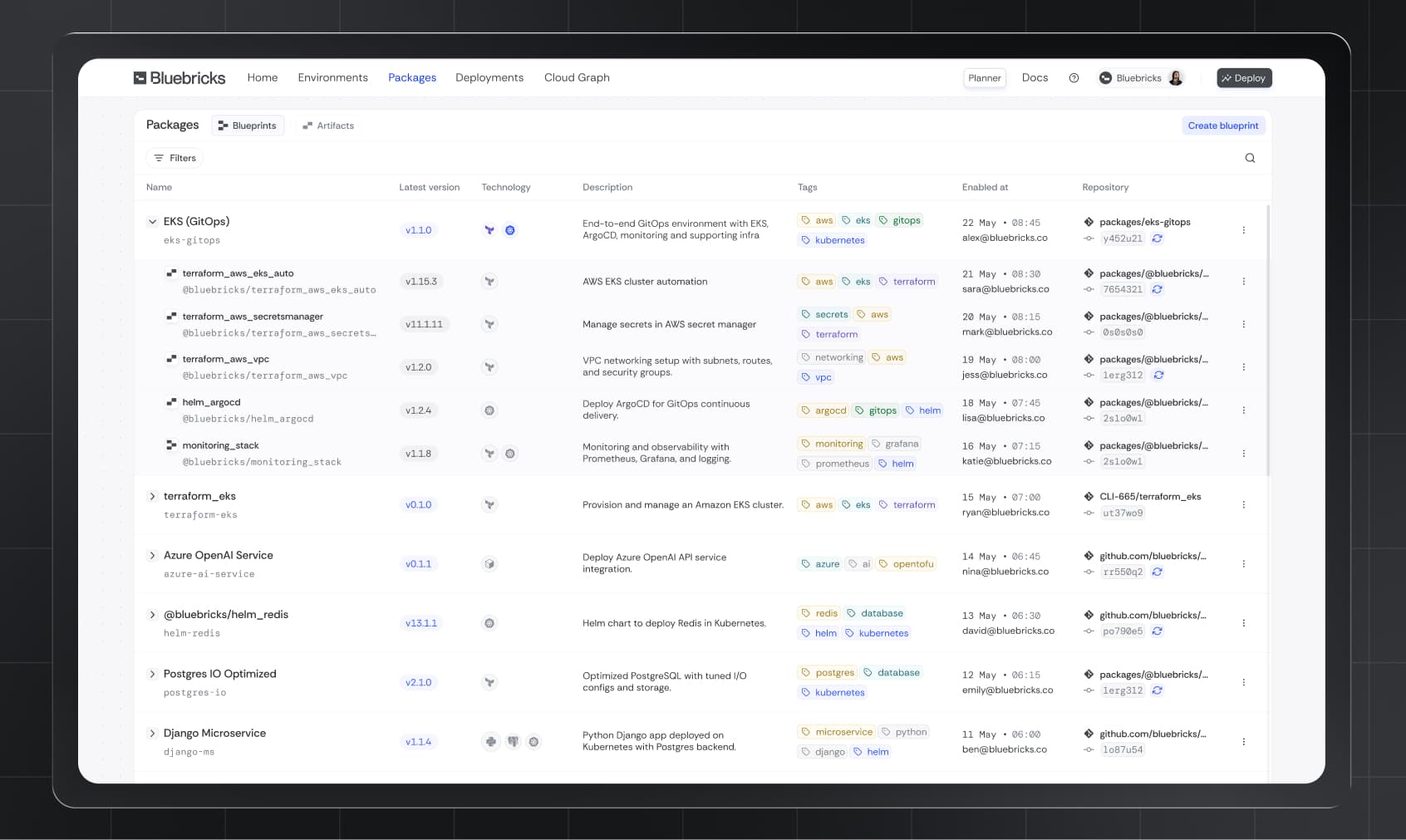
Task: Click the gitops tag on EKS (GitOps)
Action: click(900, 220)
